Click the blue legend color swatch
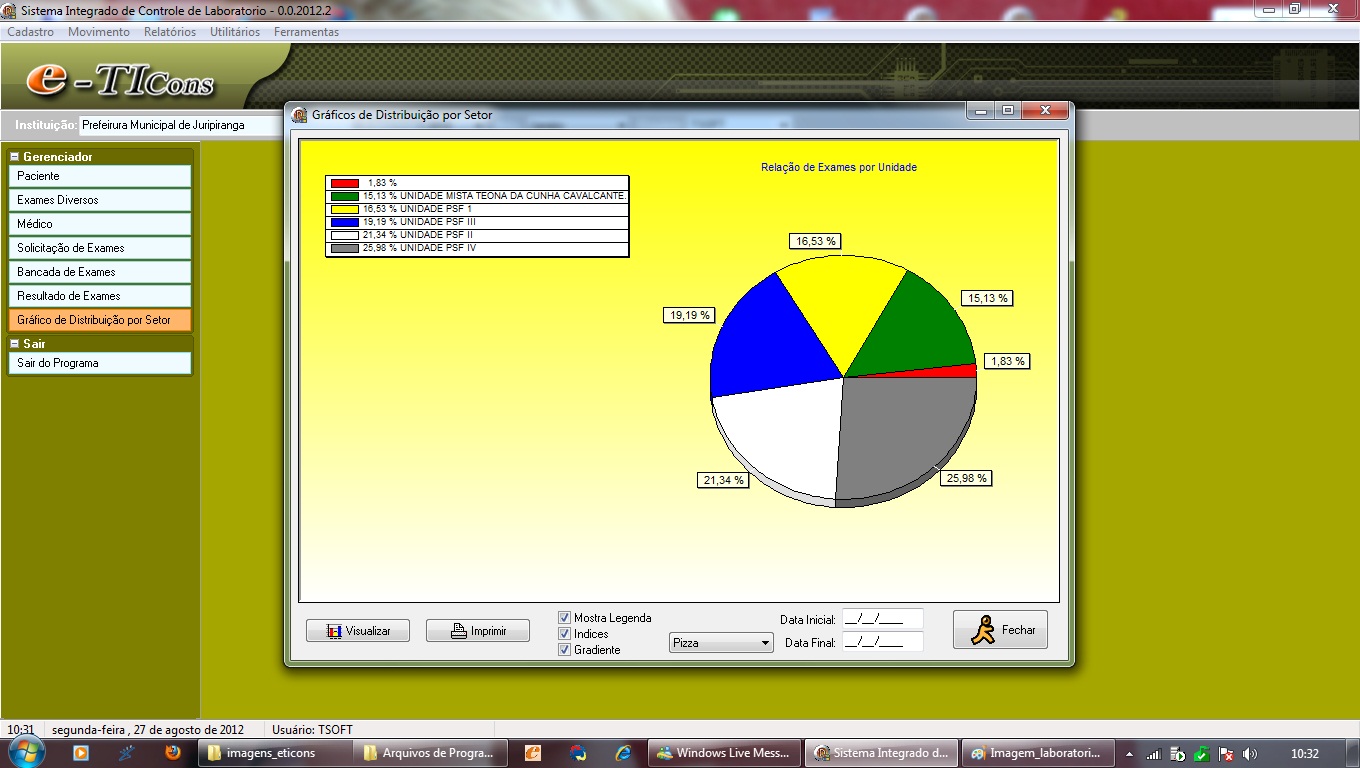Viewport: 1360px width, 768px height. coord(345,221)
